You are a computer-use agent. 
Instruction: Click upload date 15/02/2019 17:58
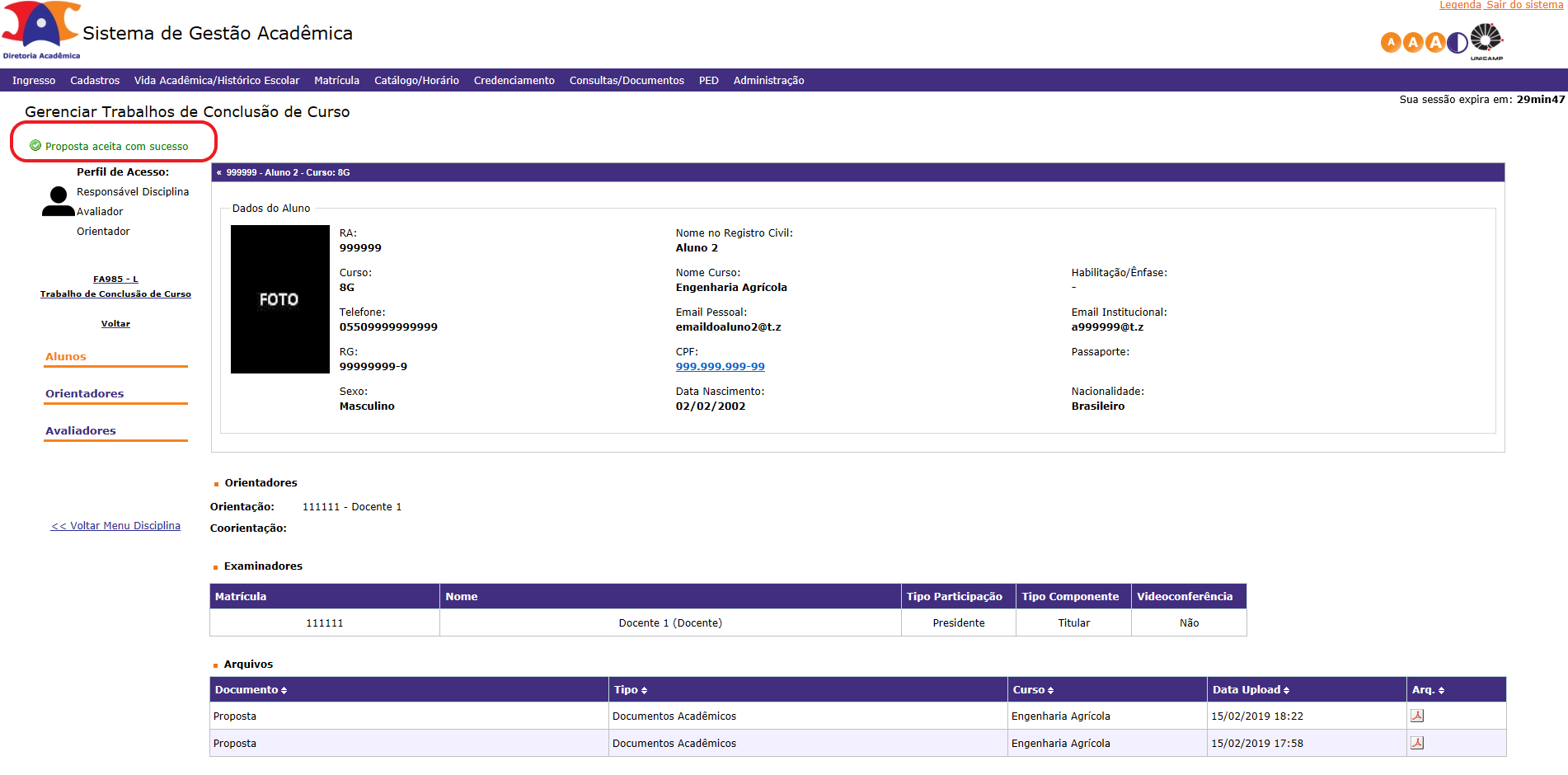click(x=1257, y=743)
